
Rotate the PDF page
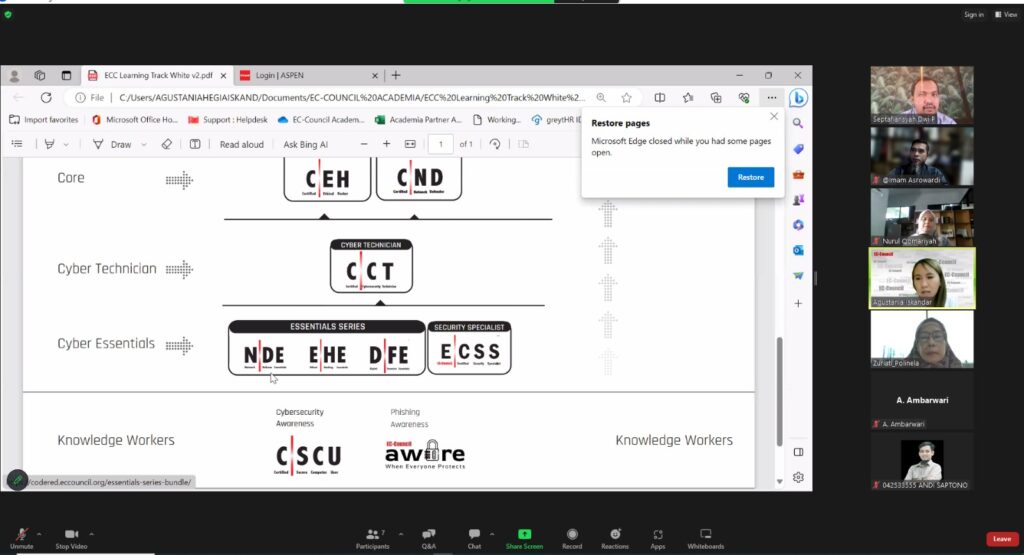[x=495, y=144]
